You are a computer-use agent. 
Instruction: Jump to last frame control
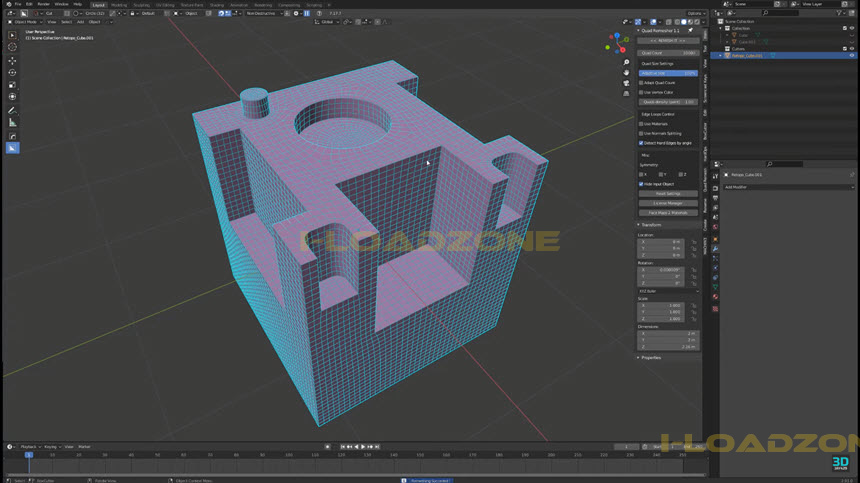tap(377, 447)
